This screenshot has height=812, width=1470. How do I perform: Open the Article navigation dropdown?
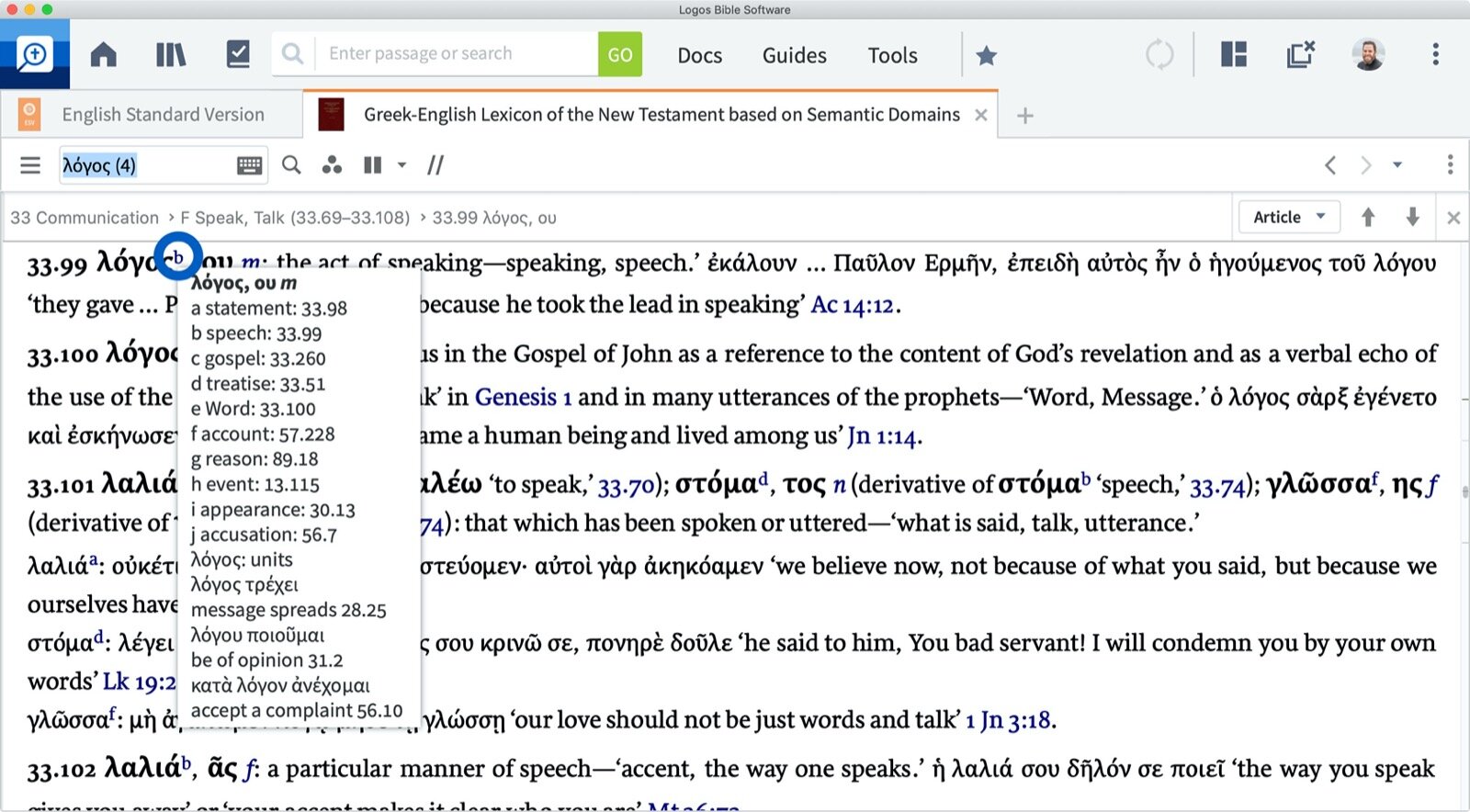click(x=1289, y=218)
